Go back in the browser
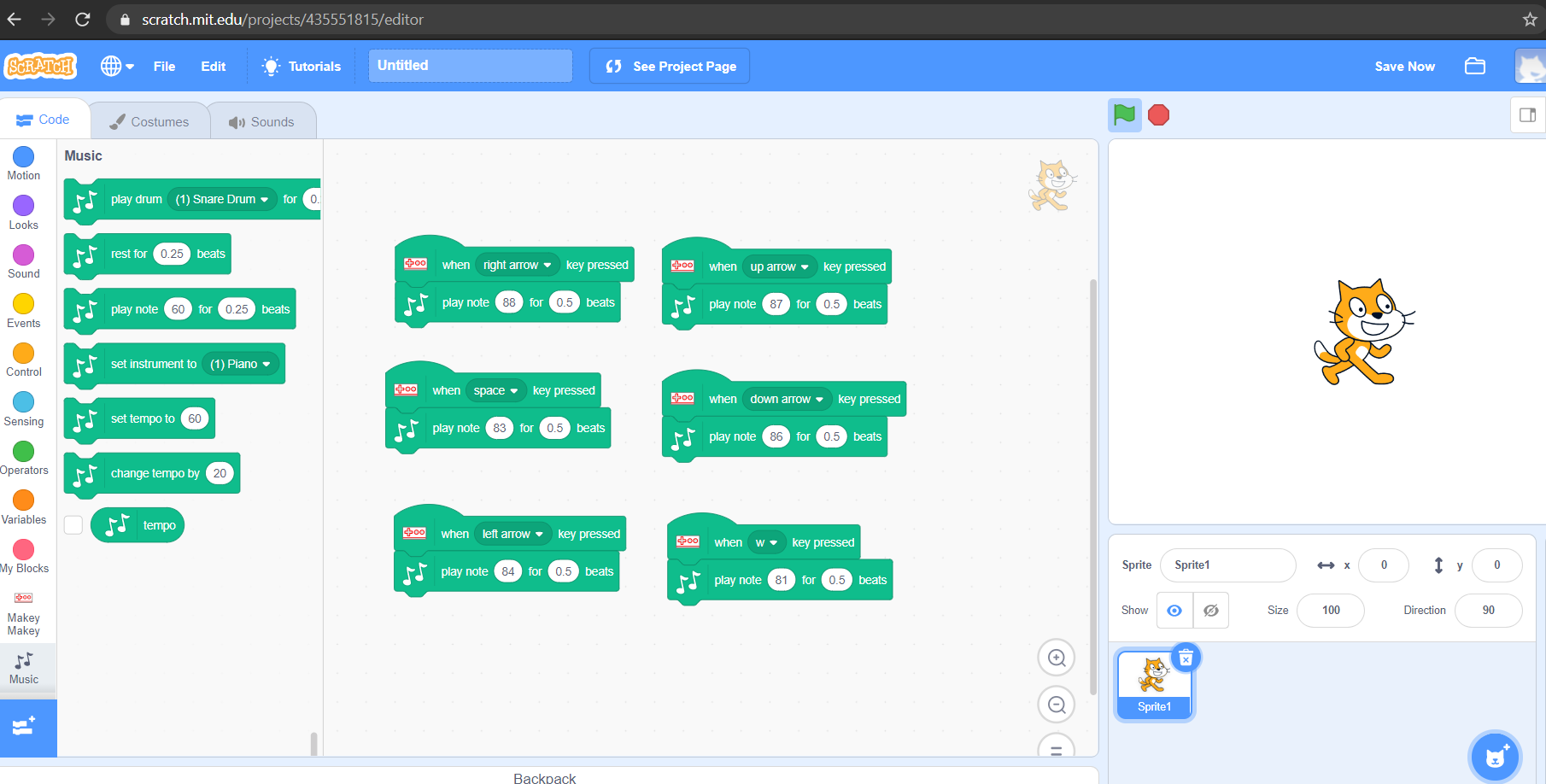The image size is (1546, 784). 15,19
